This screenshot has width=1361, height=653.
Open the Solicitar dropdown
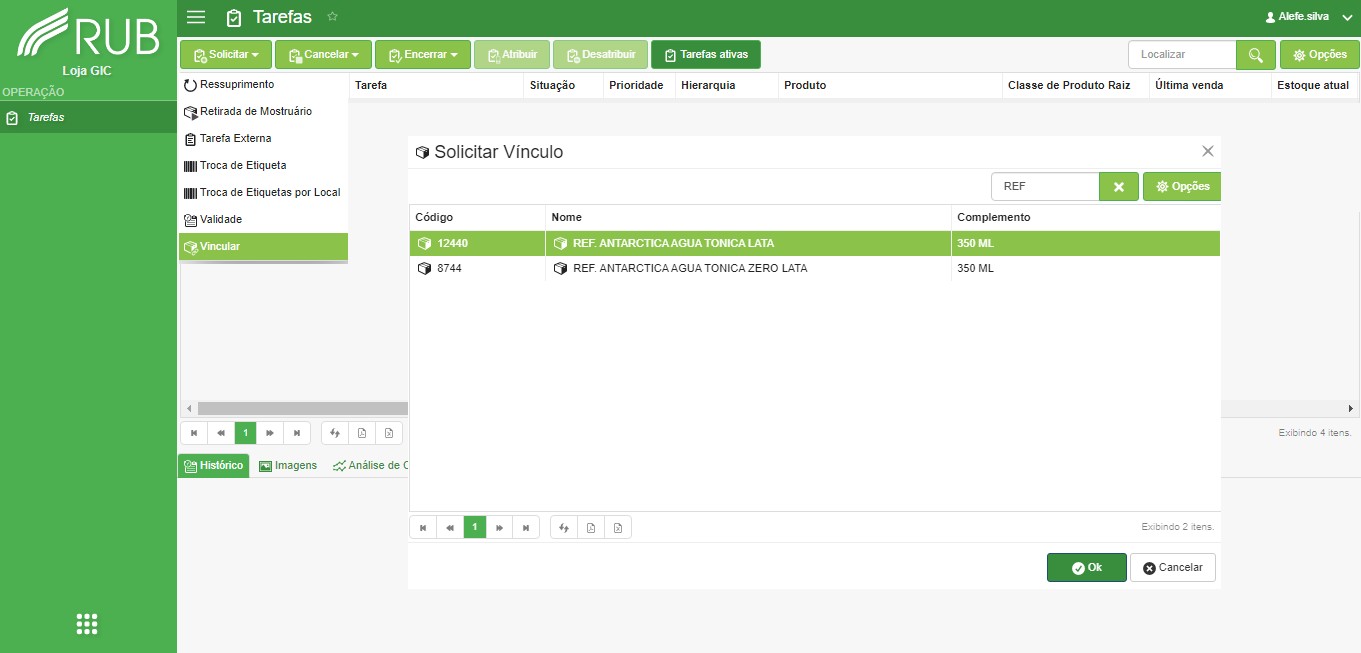(226, 55)
